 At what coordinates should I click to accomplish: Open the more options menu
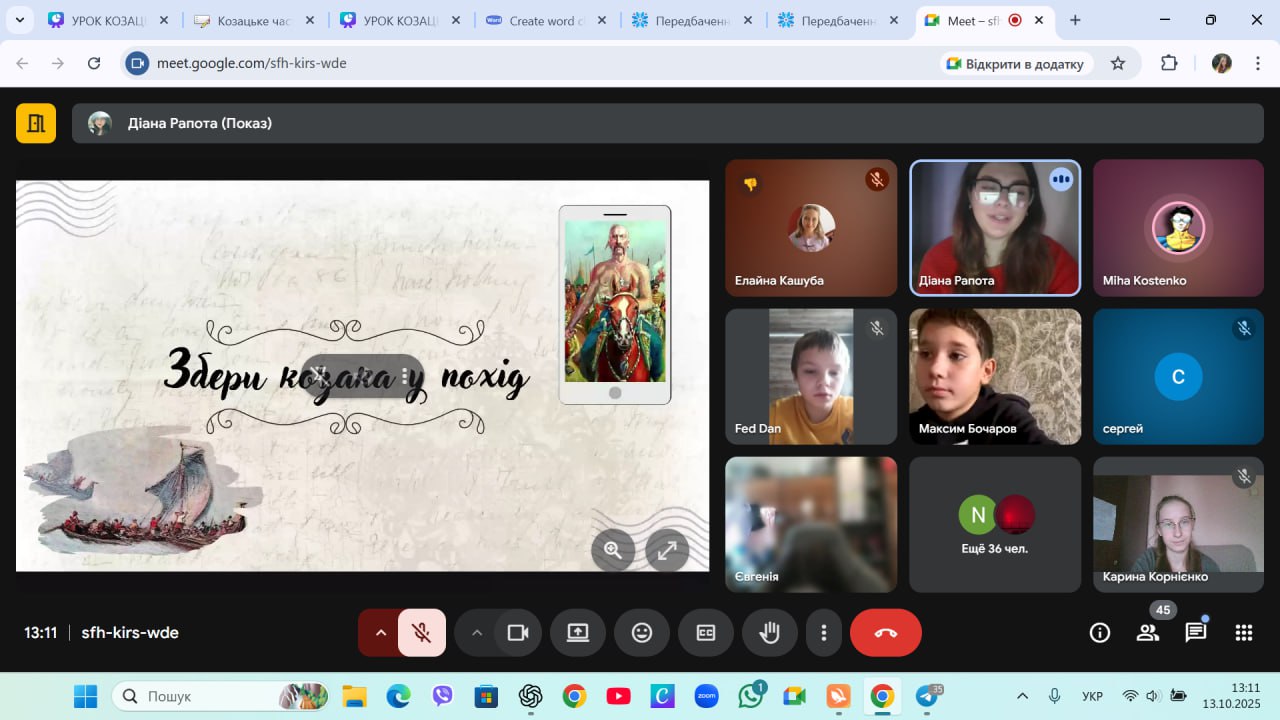click(x=823, y=633)
